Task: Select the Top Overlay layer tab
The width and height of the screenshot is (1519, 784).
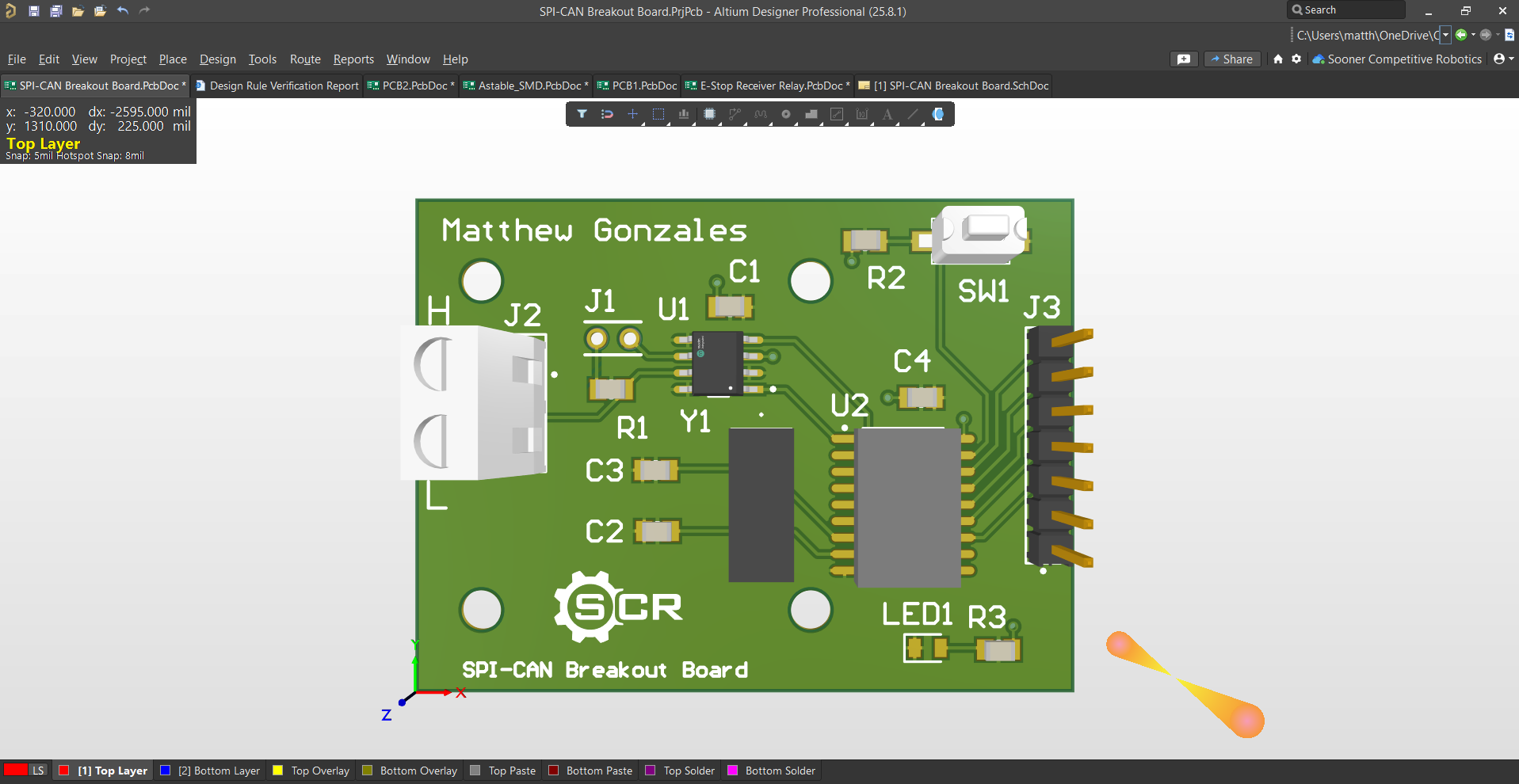Action: pos(311,771)
